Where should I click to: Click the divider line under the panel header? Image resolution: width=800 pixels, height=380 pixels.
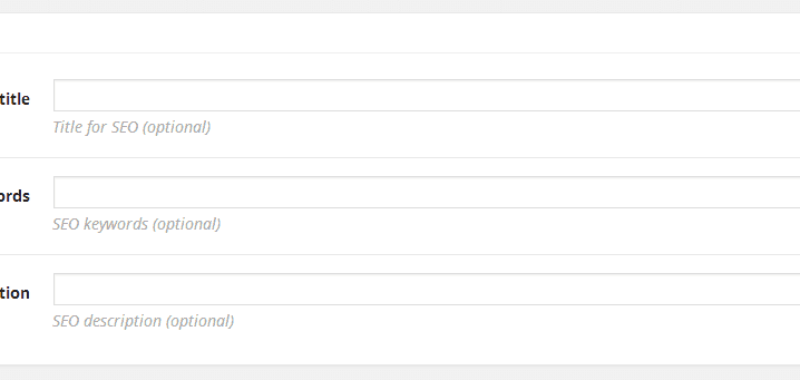pyautogui.click(x=400, y=53)
